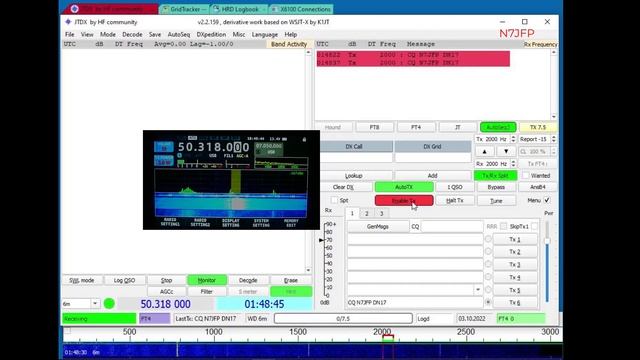The height and width of the screenshot is (360, 640).
Task: Click the X6100 radio display thumbnail
Action: (231, 180)
